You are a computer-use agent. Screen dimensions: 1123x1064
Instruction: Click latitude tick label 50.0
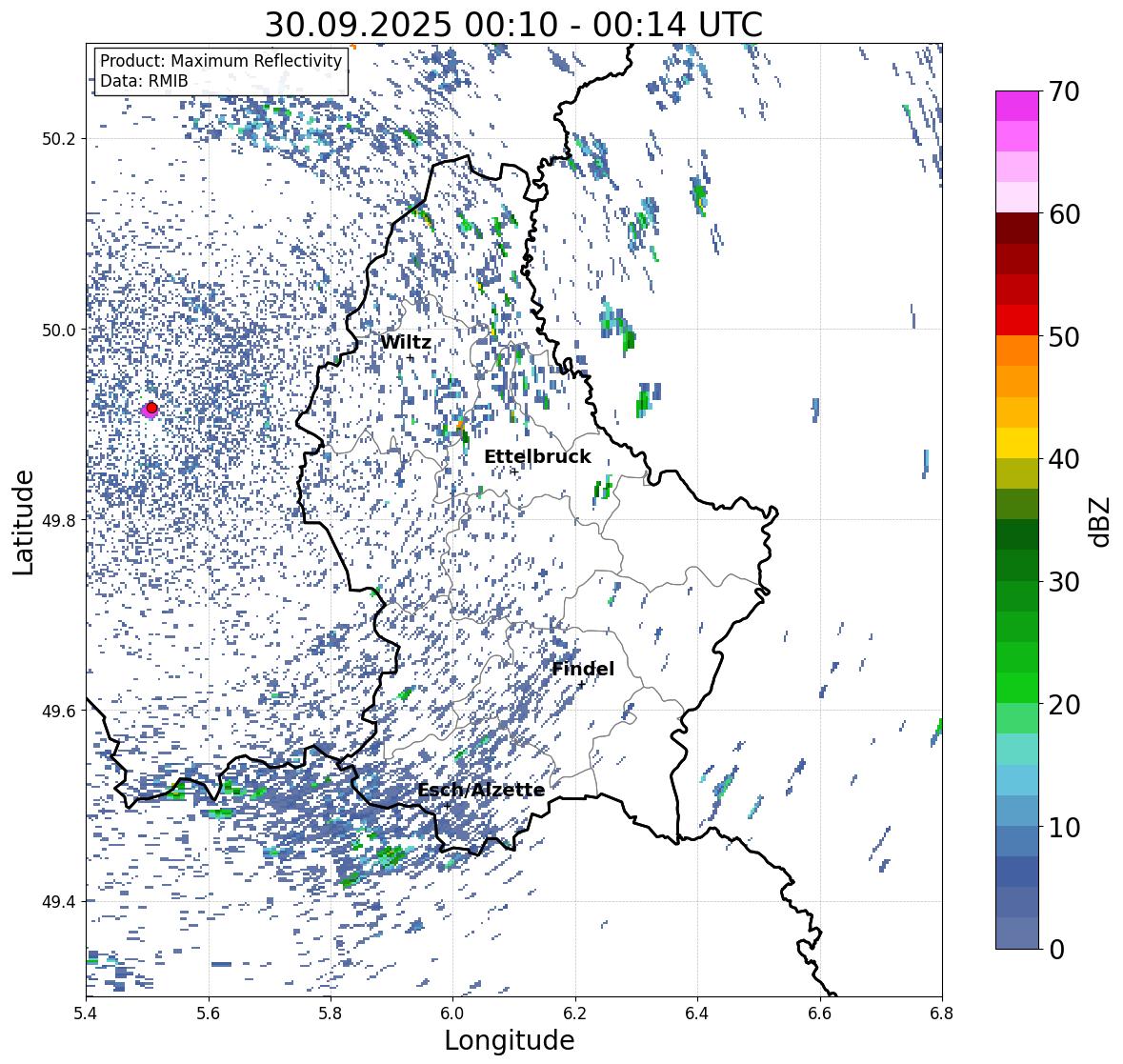tap(59, 331)
